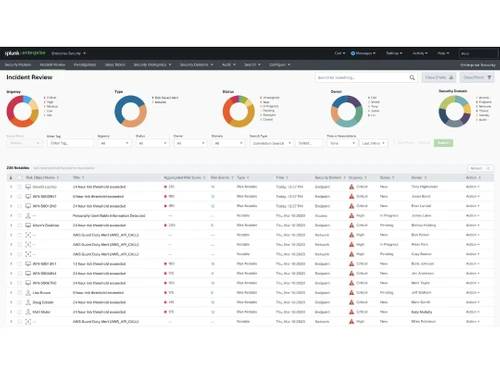500x375 pixels.
Task: Open the Domain filter dropdown
Action: pos(228,143)
